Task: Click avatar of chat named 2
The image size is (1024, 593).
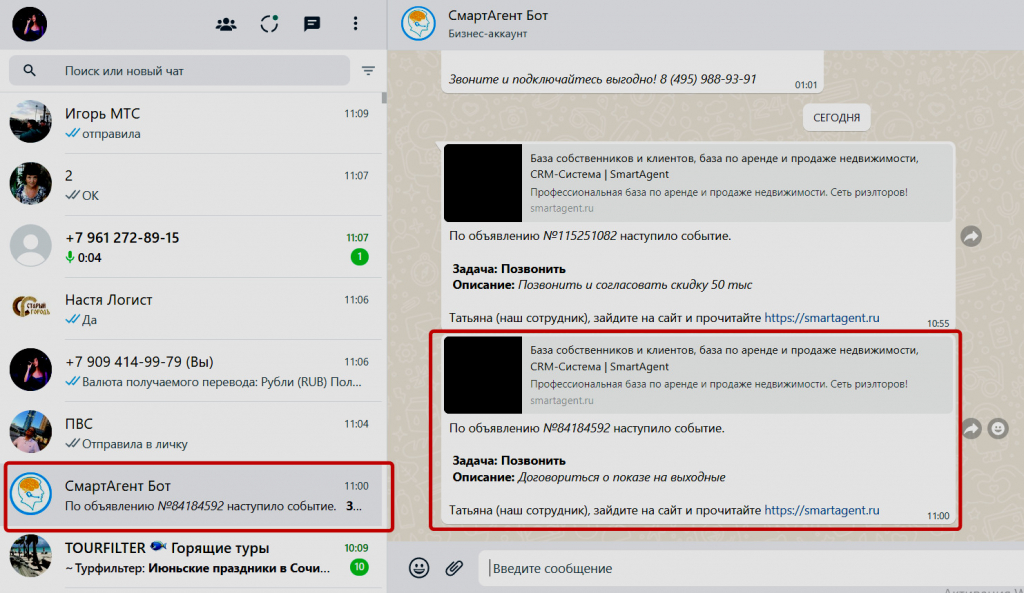Action: click(x=30, y=184)
